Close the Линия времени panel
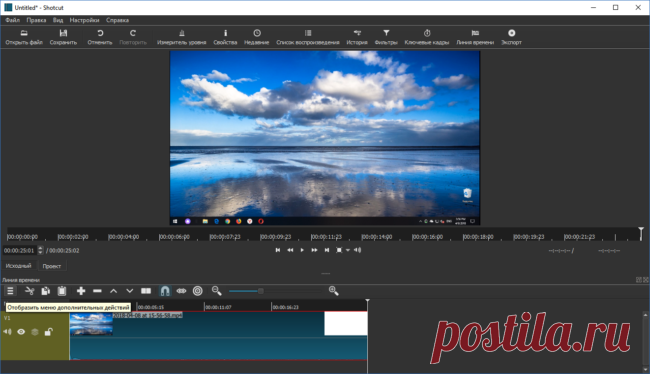Screen dimensions: 650x374 645,280
